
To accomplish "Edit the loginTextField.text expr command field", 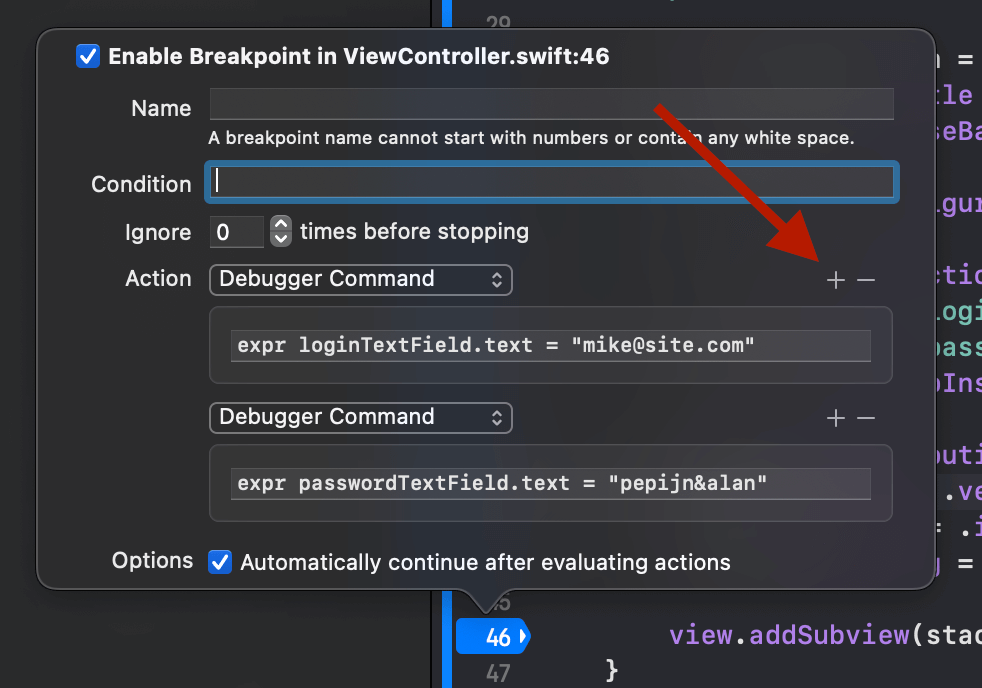I will point(550,346).
